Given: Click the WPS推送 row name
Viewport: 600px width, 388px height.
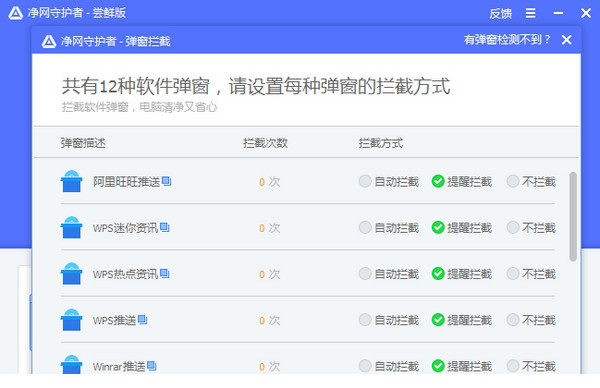Looking at the screenshot, I should pos(114,320).
